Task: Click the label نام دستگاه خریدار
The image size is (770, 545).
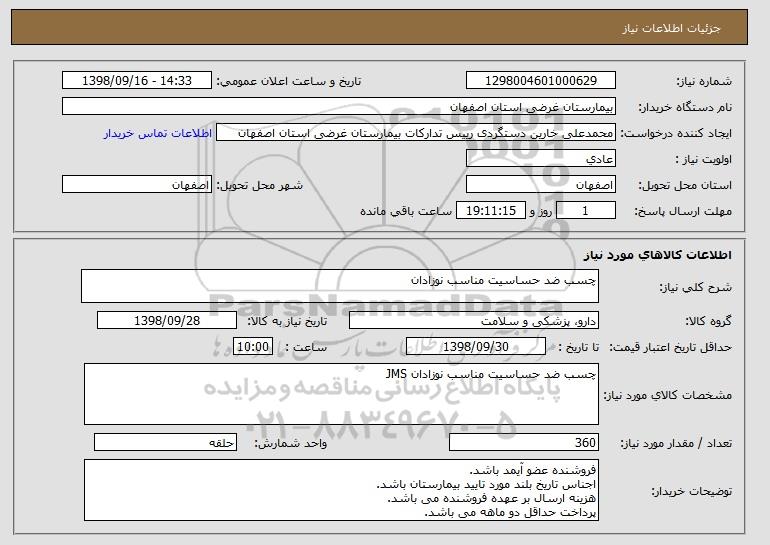Action: tap(685, 107)
